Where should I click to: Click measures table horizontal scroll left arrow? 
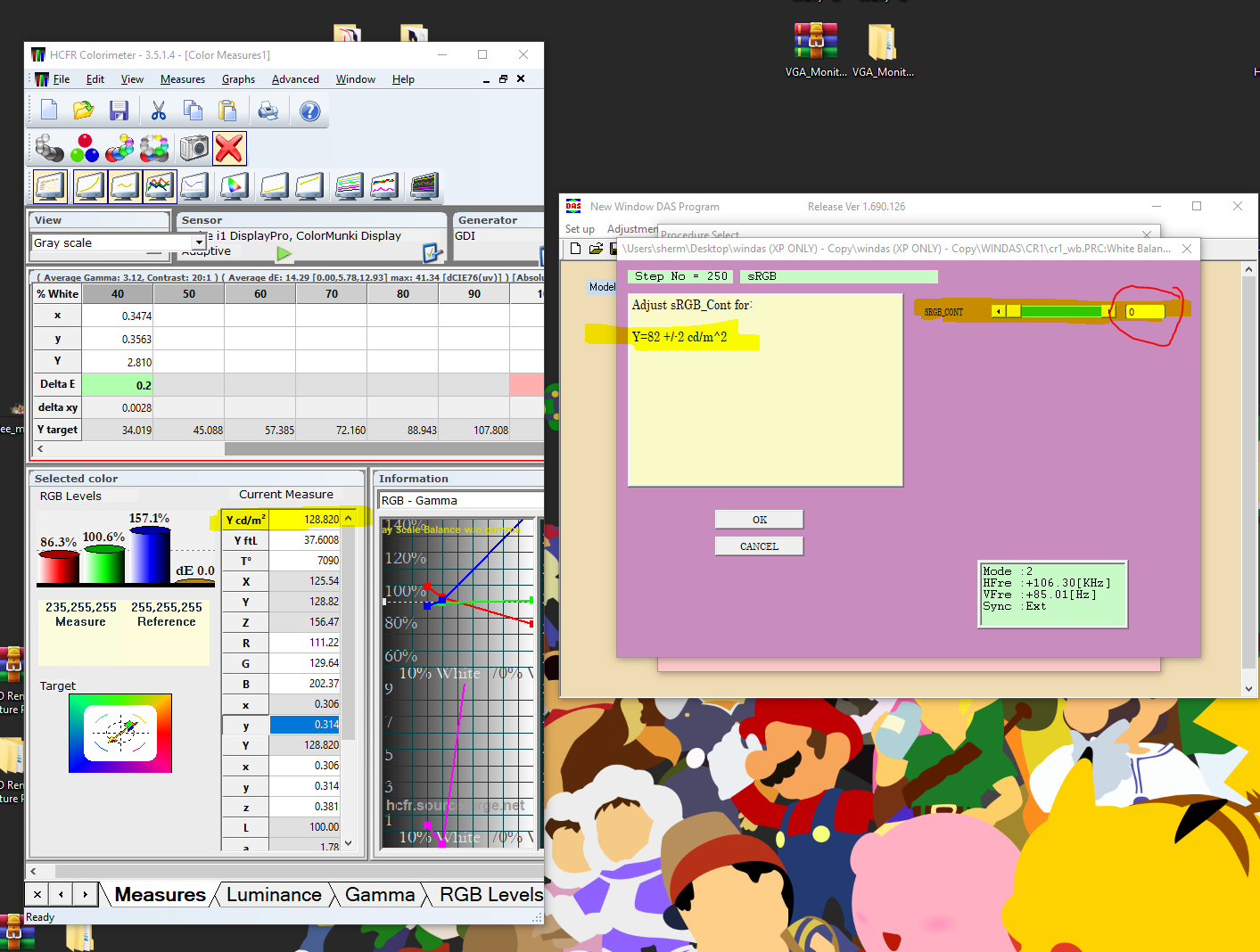pyautogui.click(x=40, y=449)
